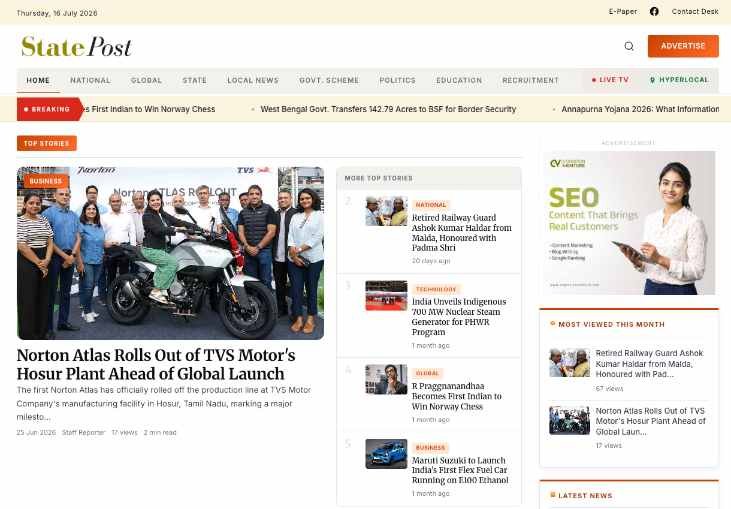Open the Contact Desk link
This screenshot has width=731, height=509.
click(x=695, y=12)
